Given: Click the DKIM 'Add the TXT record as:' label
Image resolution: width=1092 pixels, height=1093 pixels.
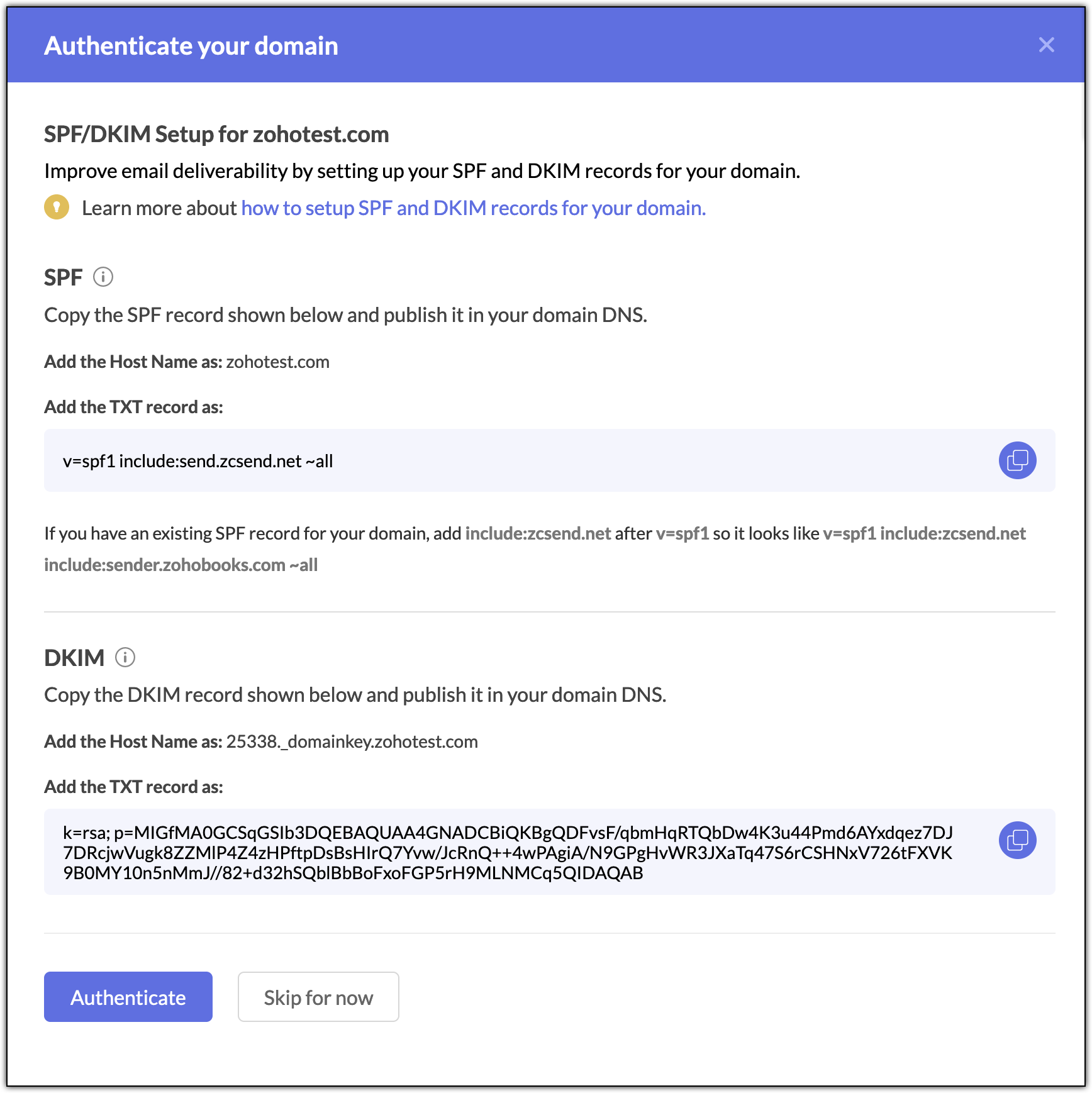Looking at the screenshot, I should [133, 787].
